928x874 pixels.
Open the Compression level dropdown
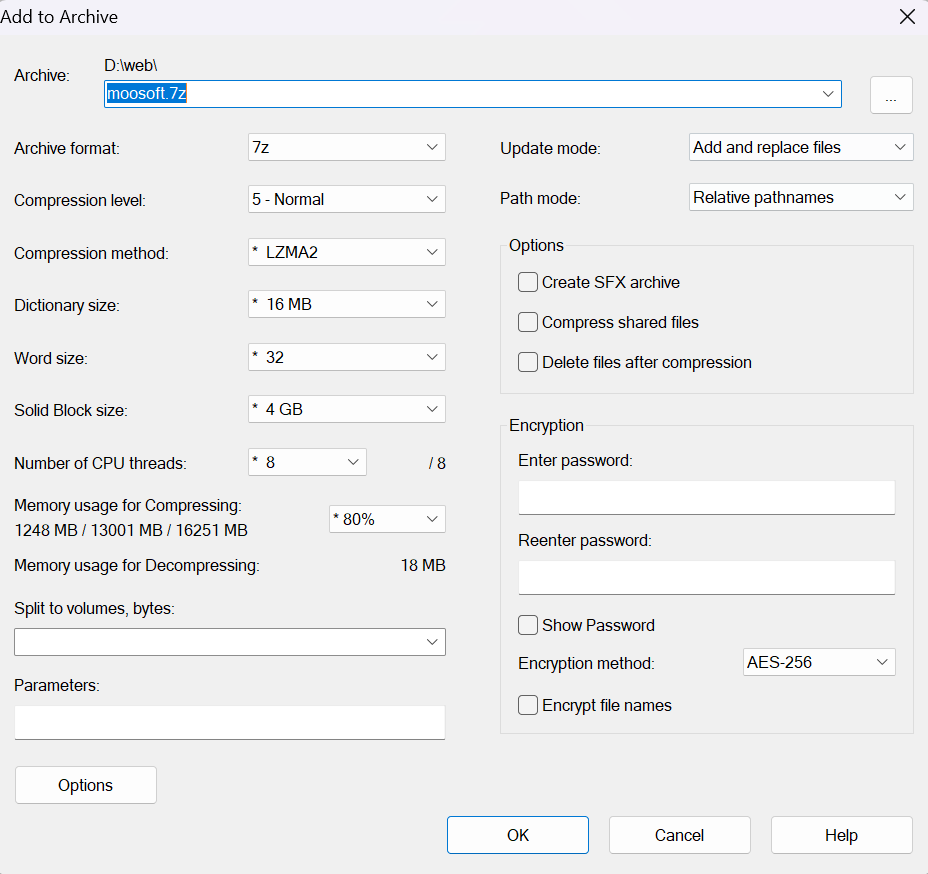click(x=346, y=199)
